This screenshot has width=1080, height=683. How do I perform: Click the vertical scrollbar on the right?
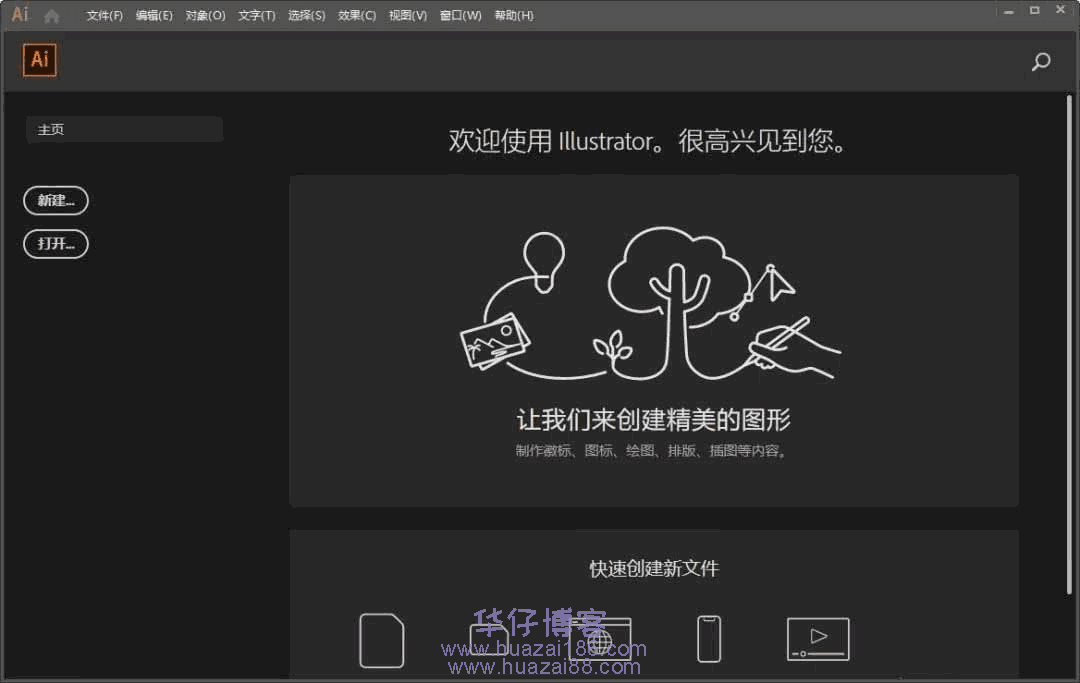click(1069, 344)
